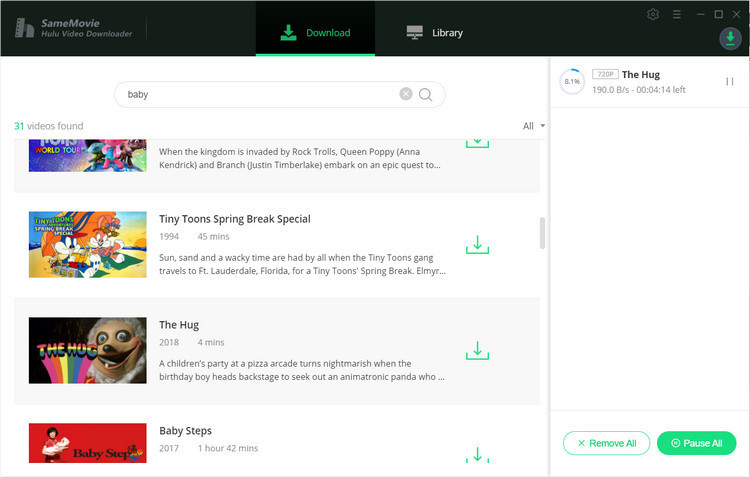Click download icon for The Hug
The height and width of the screenshot is (477, 750).
pyautogui.click(x=477, y=350)
